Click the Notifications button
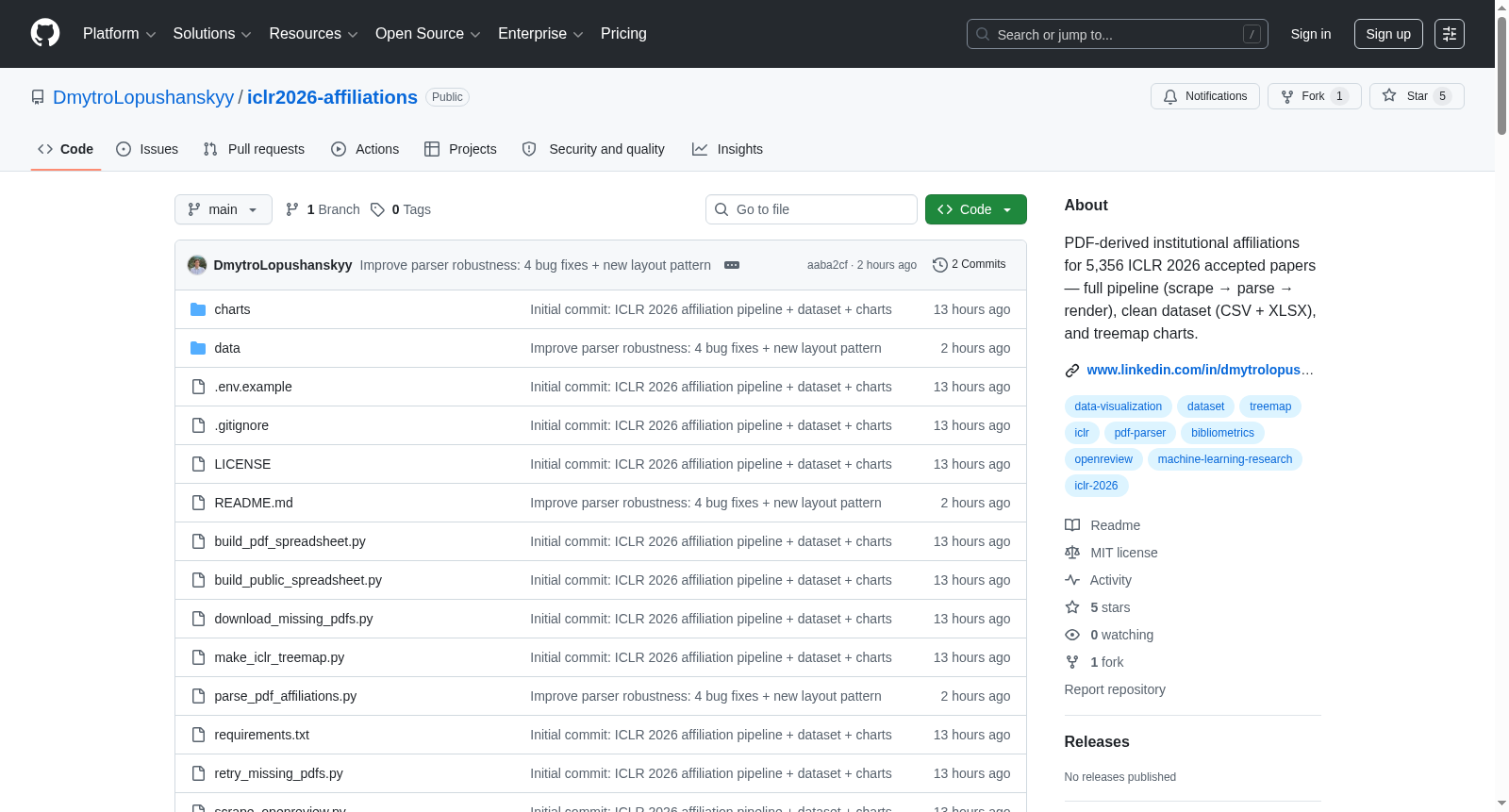Image resolution: width=1509 pixels, height=812 pixels. [x=1205, y=96]
